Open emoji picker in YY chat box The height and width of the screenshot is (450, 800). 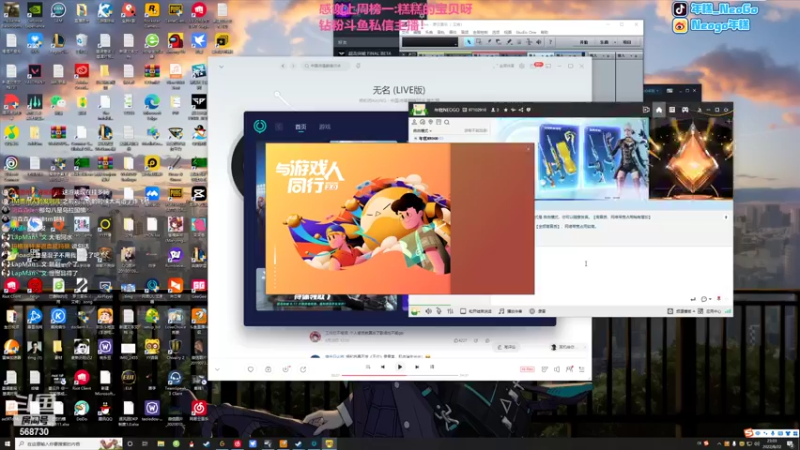click(704, 299)
